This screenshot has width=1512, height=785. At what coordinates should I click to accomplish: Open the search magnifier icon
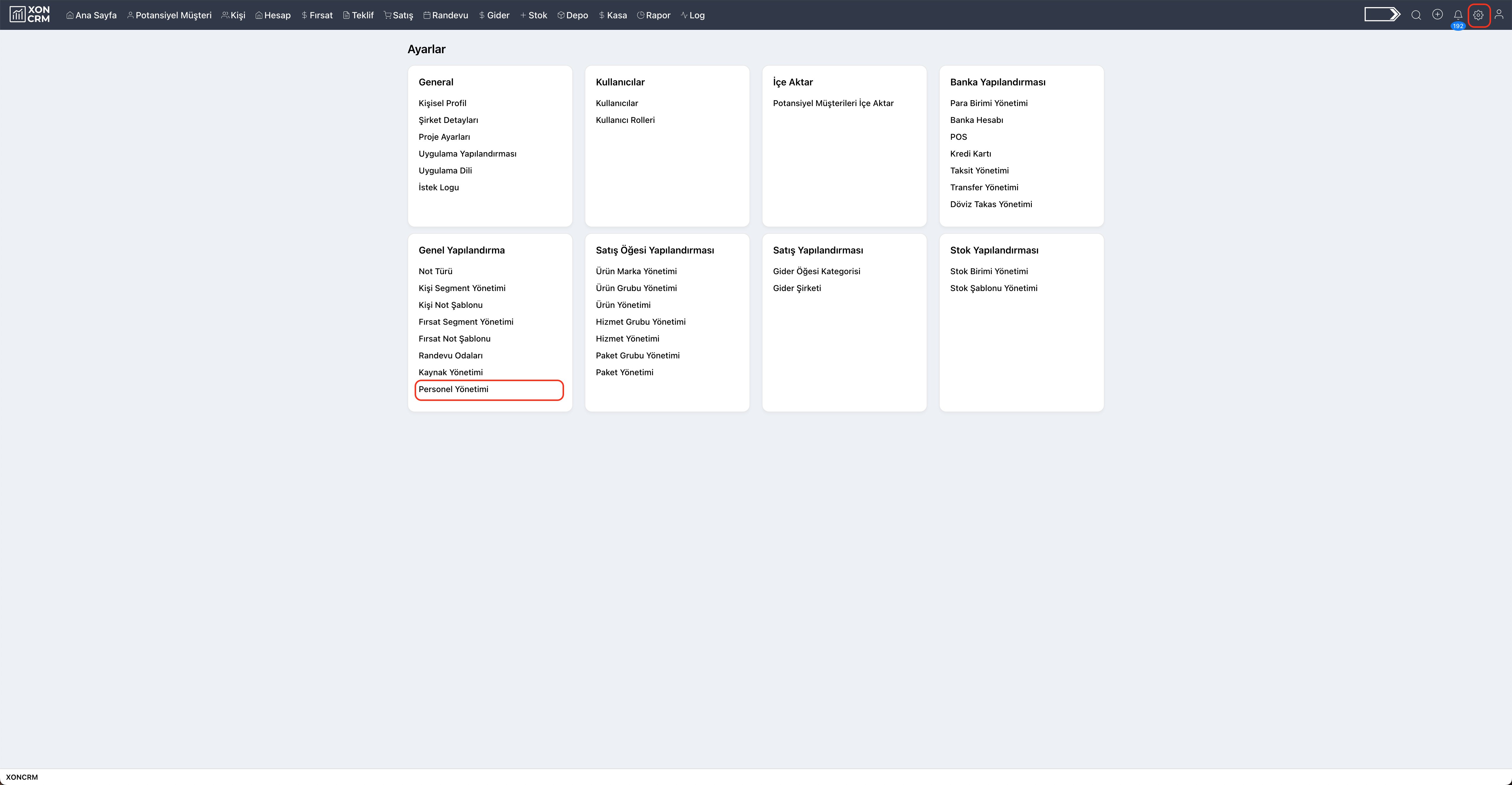coord(1416,15)
